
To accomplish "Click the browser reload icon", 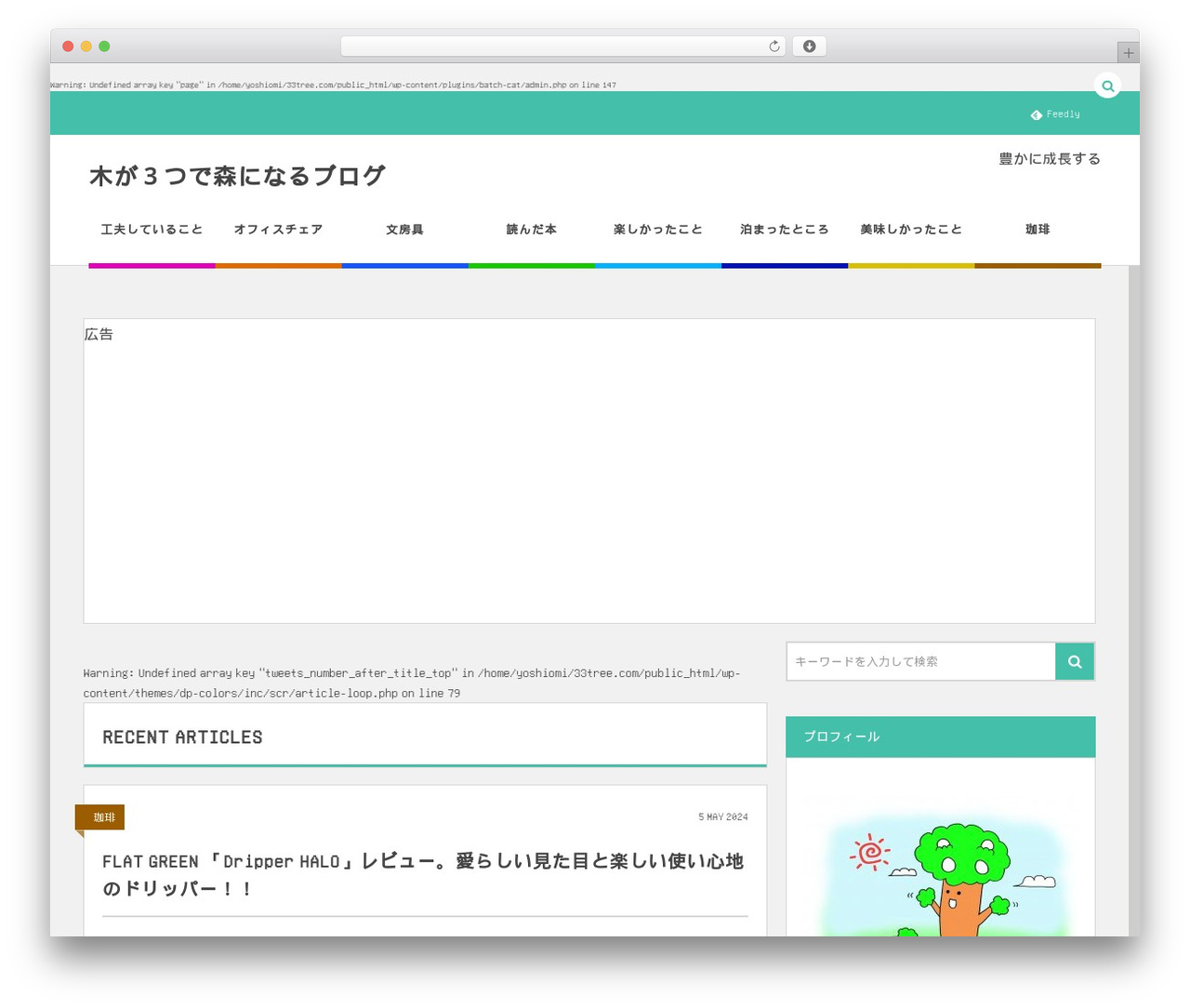I will [773, 46].
